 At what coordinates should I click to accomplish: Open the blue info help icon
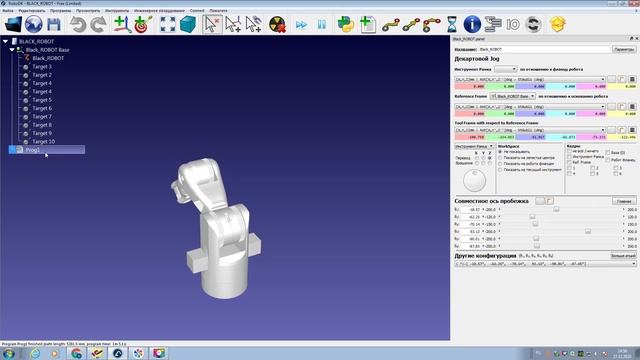(472, 24)
